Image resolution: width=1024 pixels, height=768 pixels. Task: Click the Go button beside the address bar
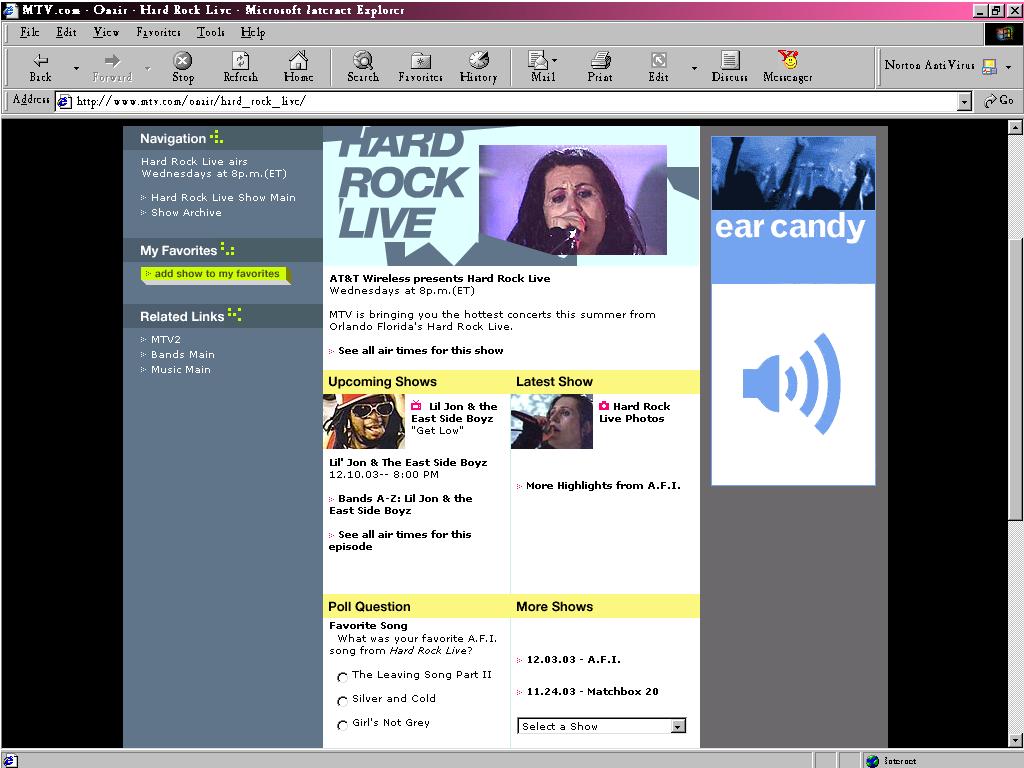tap(999, 101)
